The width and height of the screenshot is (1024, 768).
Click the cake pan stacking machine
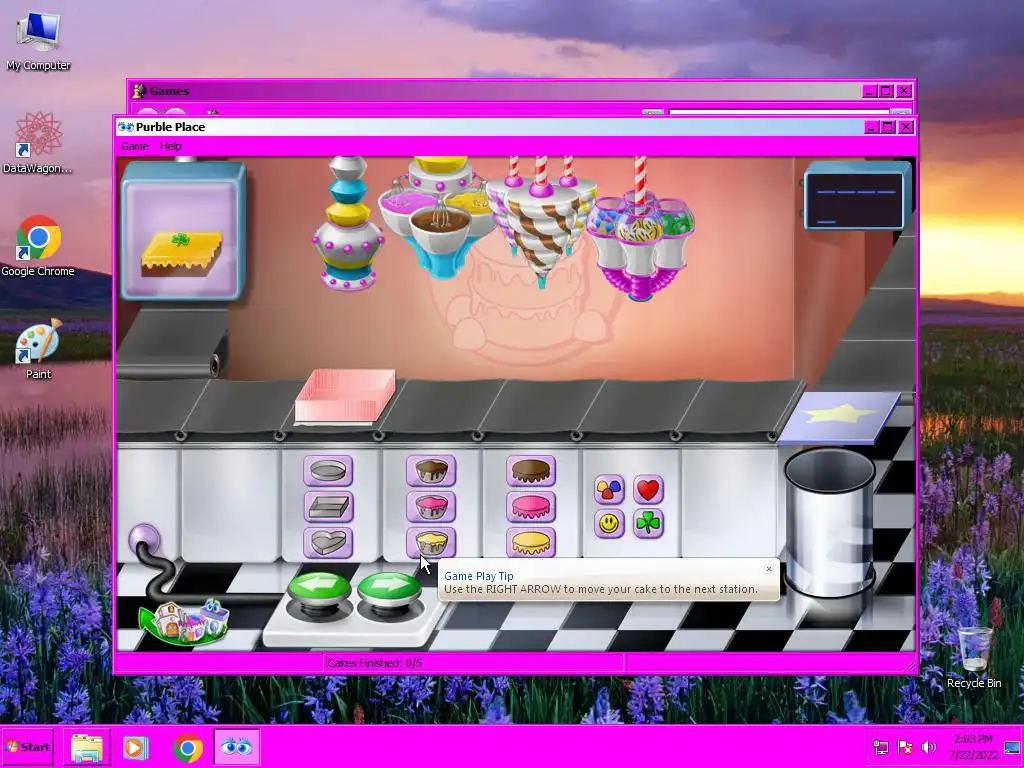point(348,223)
